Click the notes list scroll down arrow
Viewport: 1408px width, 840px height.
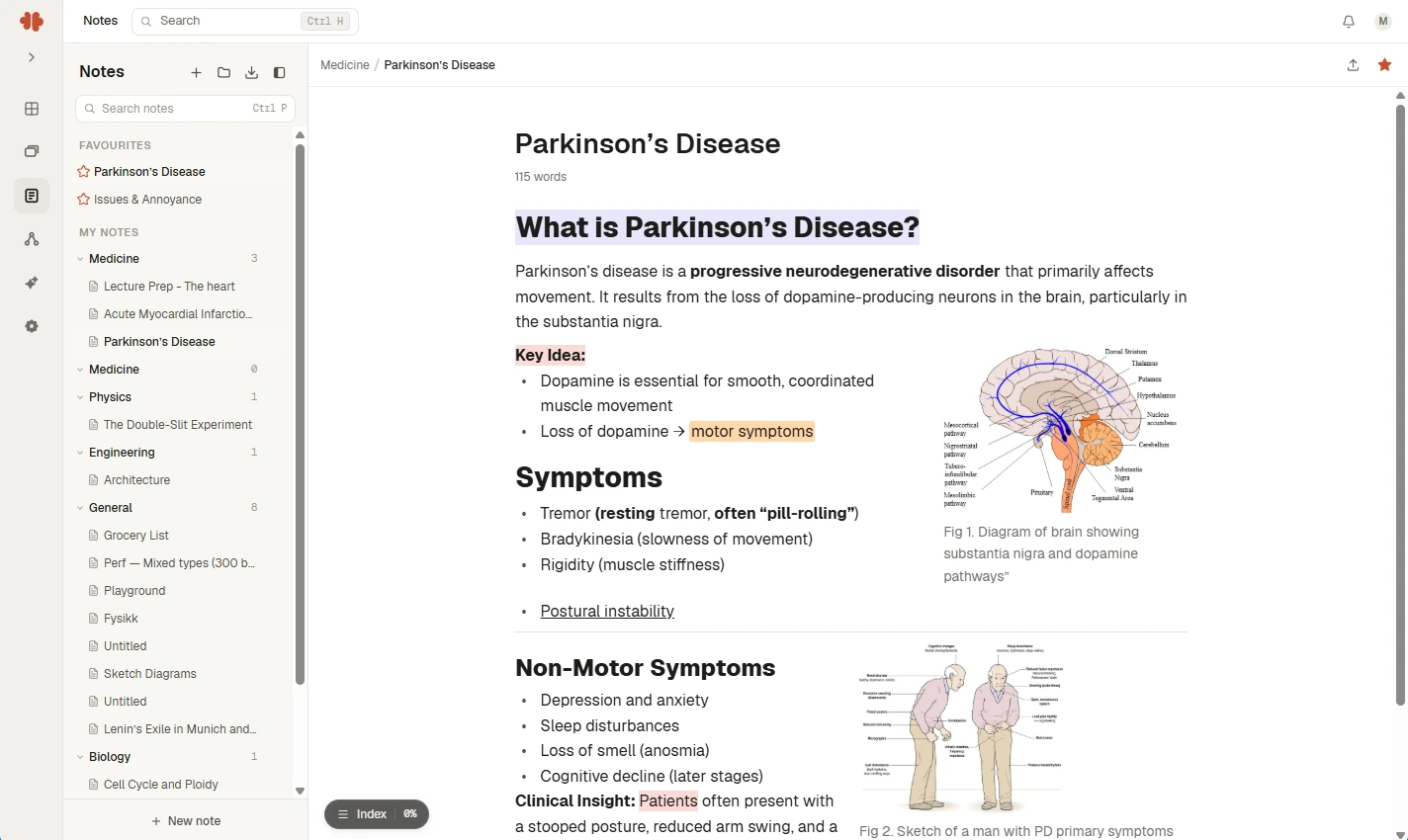300,792
